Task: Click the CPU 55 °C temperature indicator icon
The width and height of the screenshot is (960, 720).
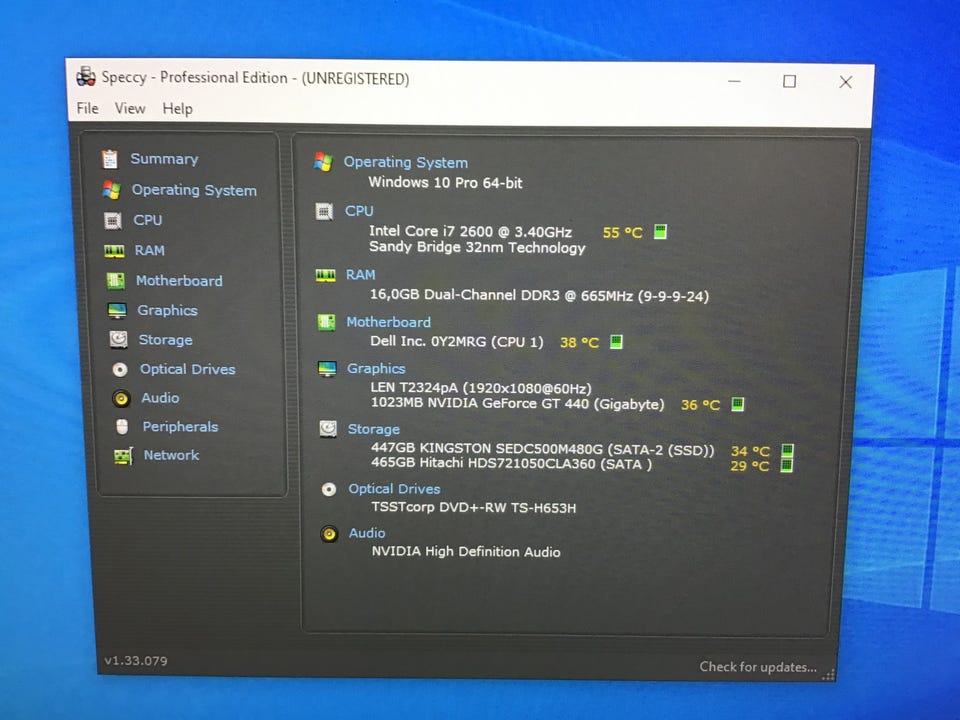Action: pyautogui.click(x=660, y=231)
